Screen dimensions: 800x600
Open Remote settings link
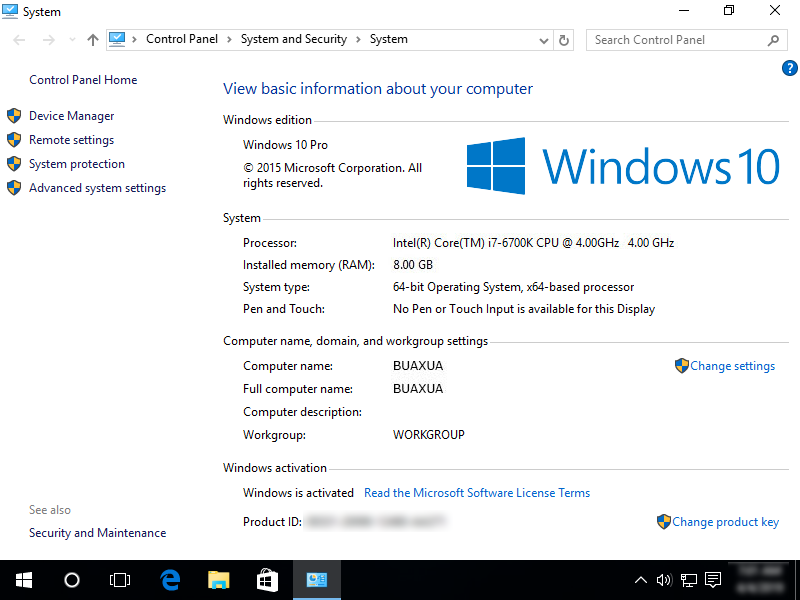(71, 140)
